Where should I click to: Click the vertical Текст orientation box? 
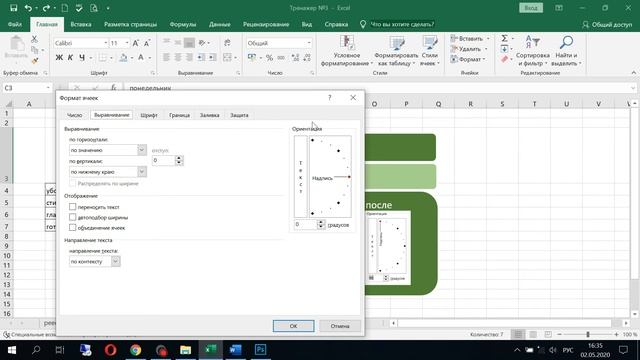point(300,177)
